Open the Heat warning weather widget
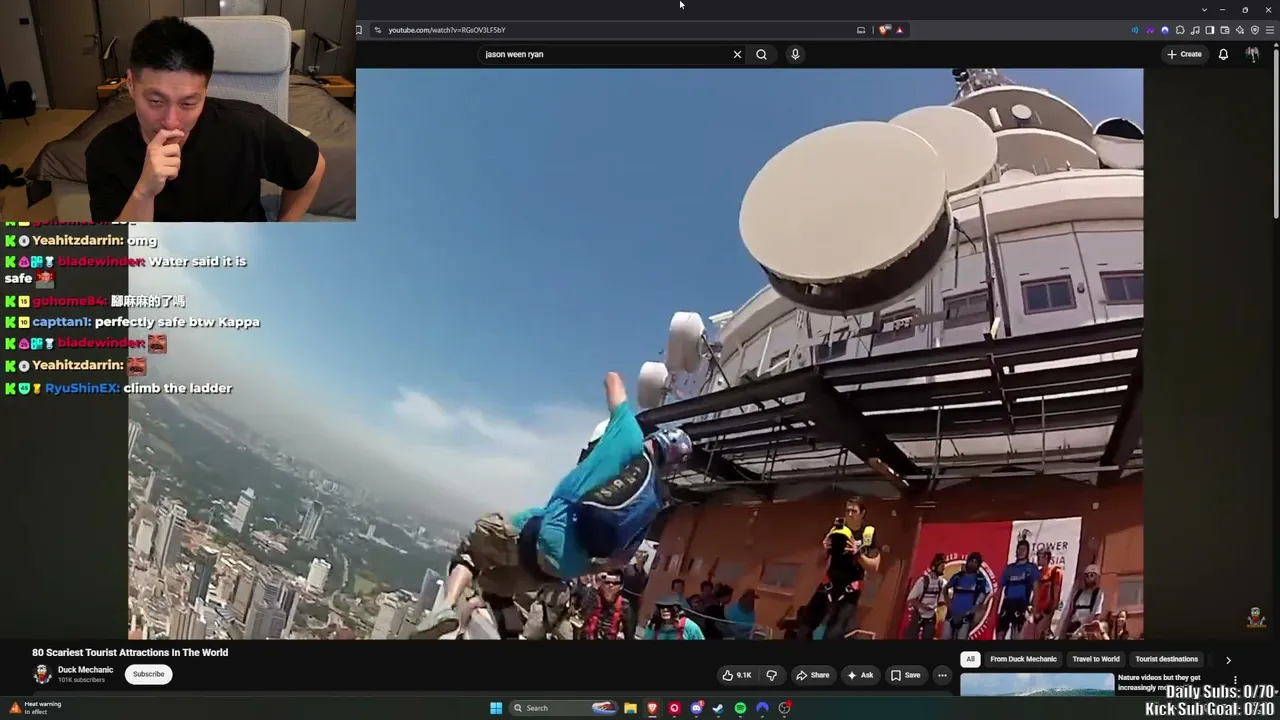Image resolution: width=1280 pixels, height=720 pixels. pyautogui.click(x=35, y=708)
